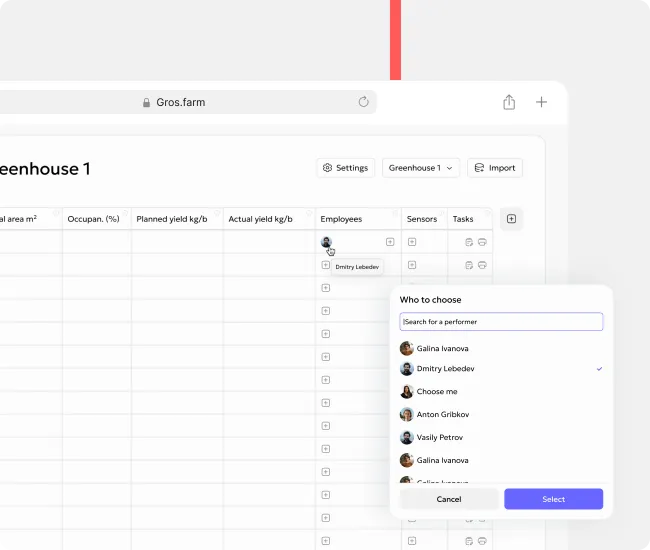Image resolution: width=650 pixels, height=550 pixels.
Task: Expand the Greenhouse 1 dropdown
Action: pos(421,168)
